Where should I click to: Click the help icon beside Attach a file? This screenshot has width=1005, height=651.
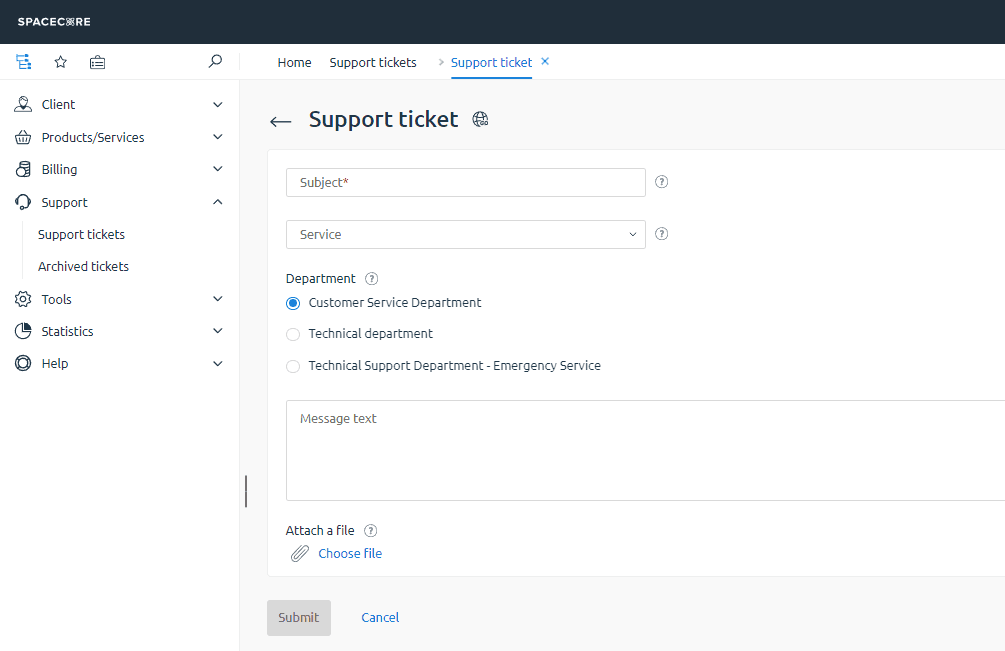click(x=370, y=531)
